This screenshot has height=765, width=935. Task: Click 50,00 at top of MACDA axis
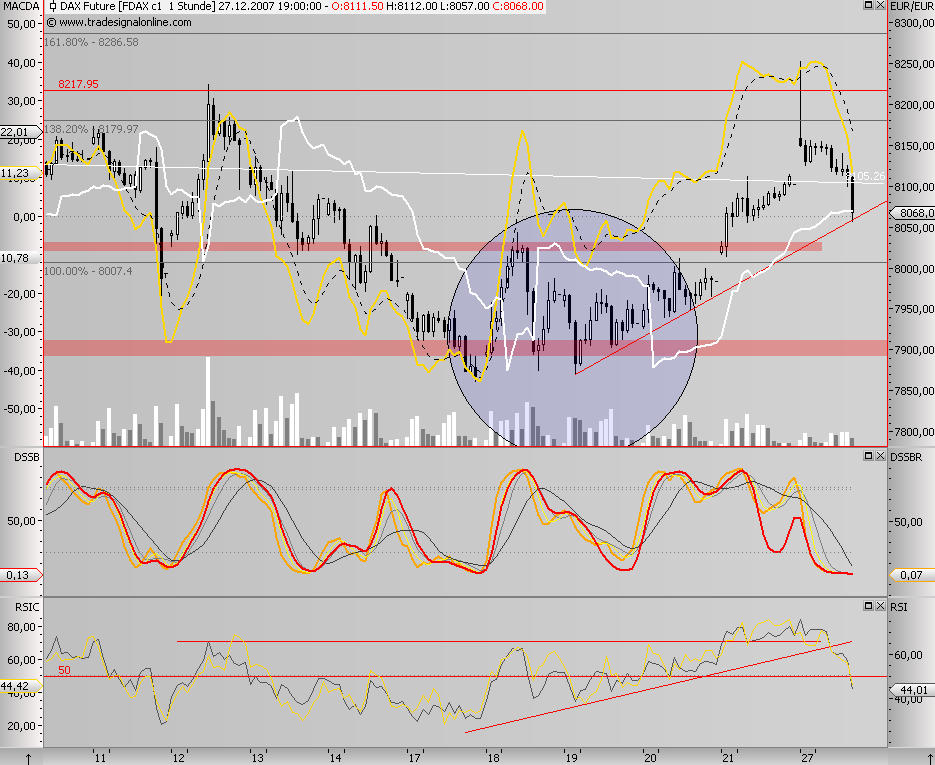pos(21,24)
